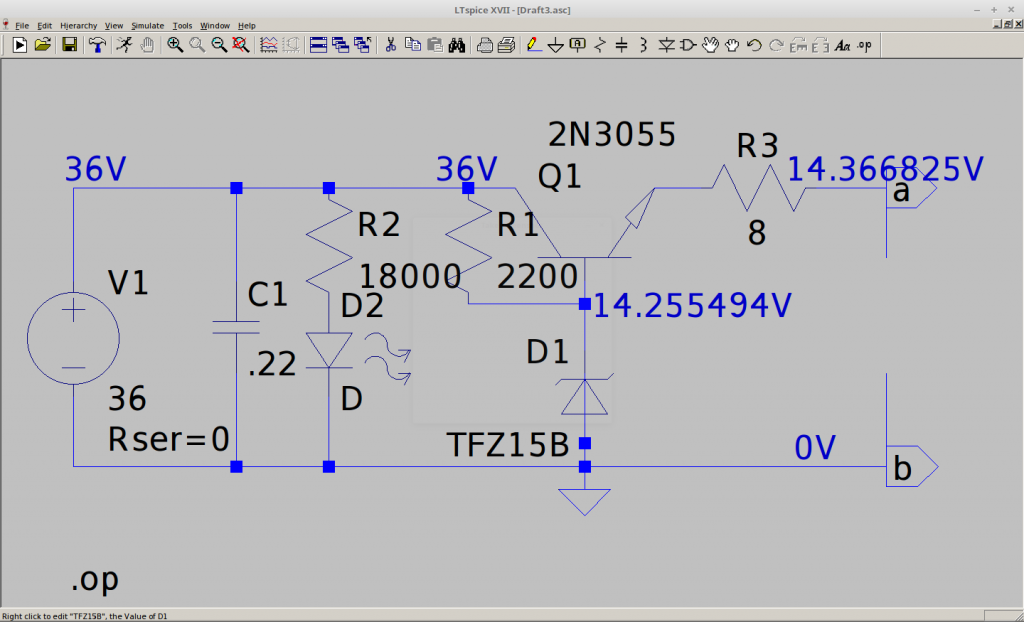Pick the Resistor tool in the toolbar
This screenshot has width=1024, height=622.
coord(600,45)
